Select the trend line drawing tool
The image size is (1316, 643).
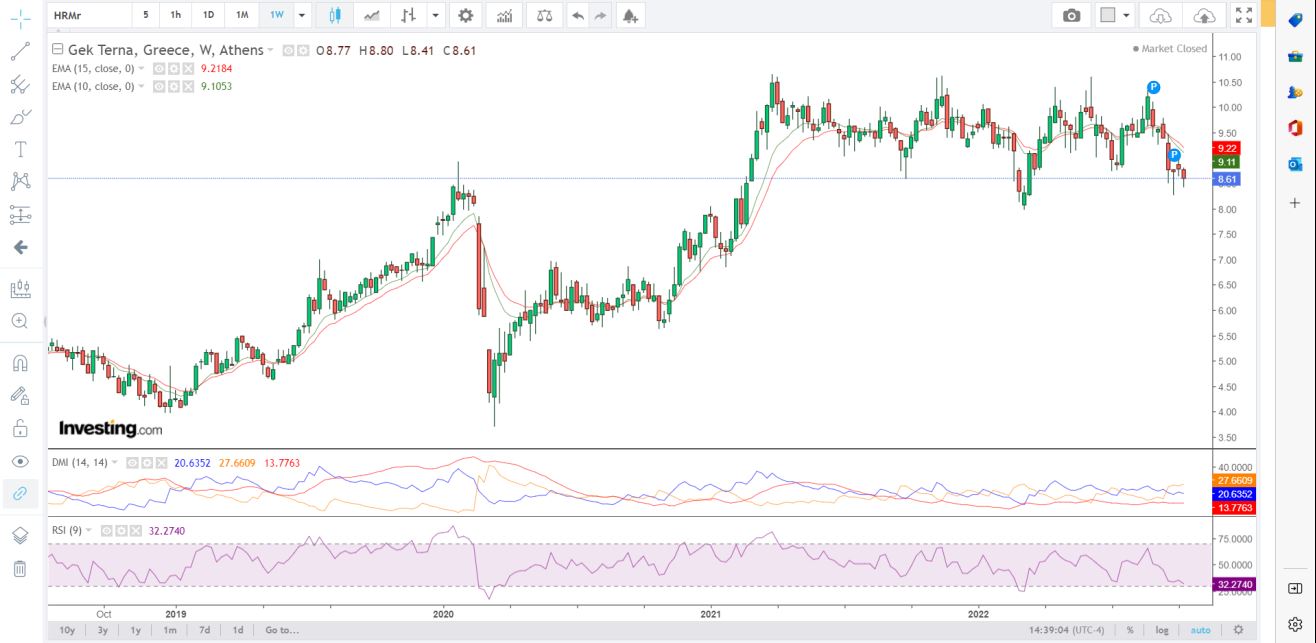click(20, 51)
